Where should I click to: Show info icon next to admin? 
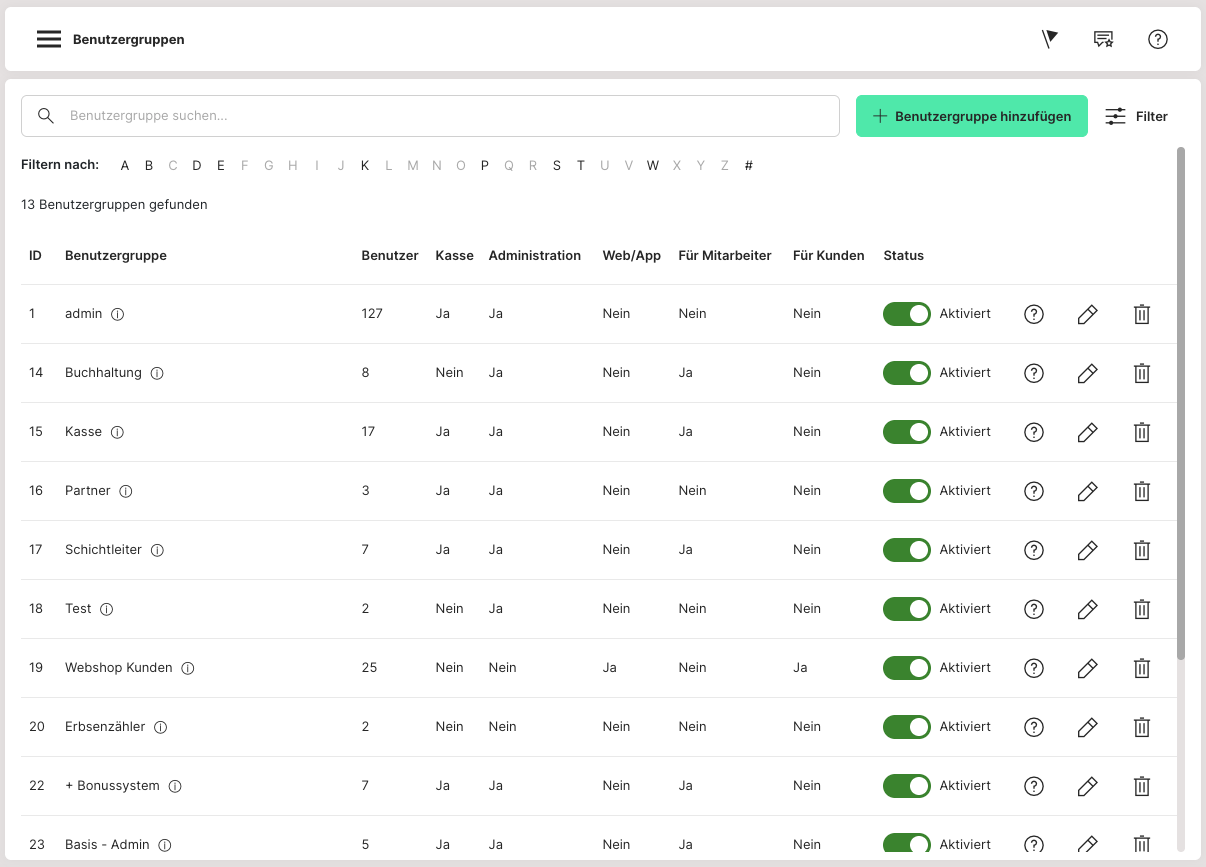tap(117, 314)
